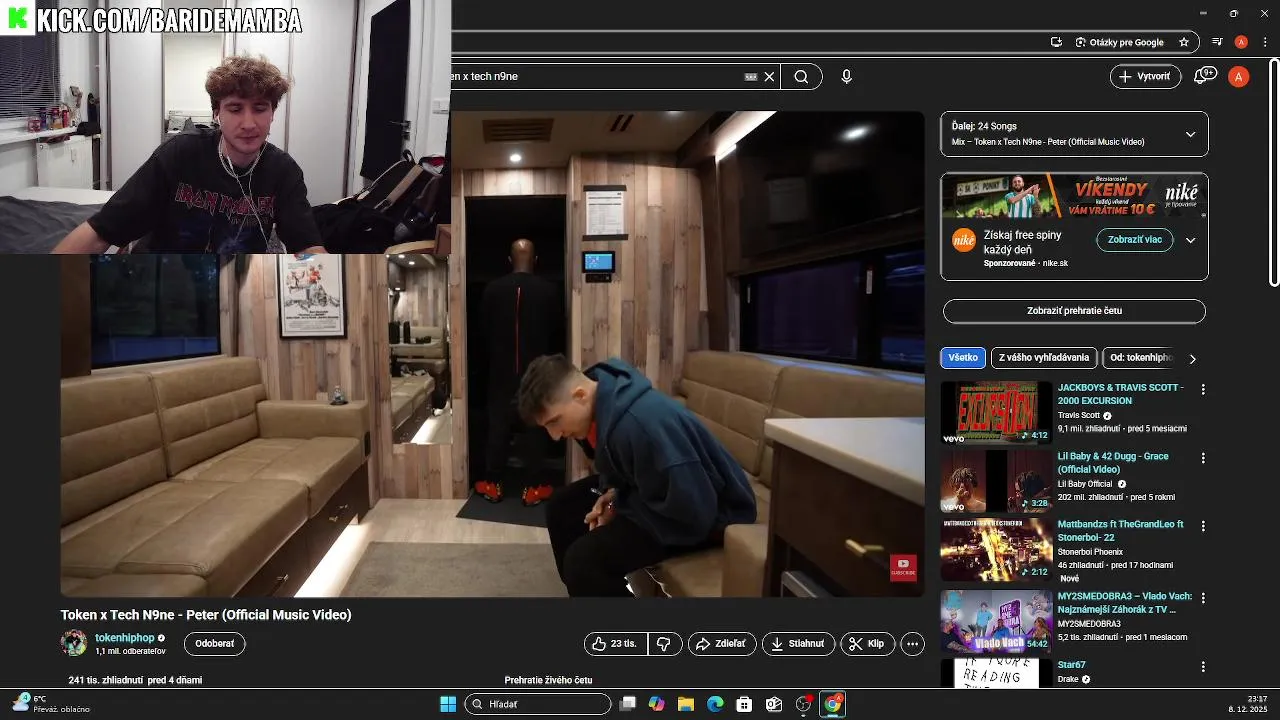
Task: Open the Chrome three-dot menu
Action: (x=1265, y=42)
